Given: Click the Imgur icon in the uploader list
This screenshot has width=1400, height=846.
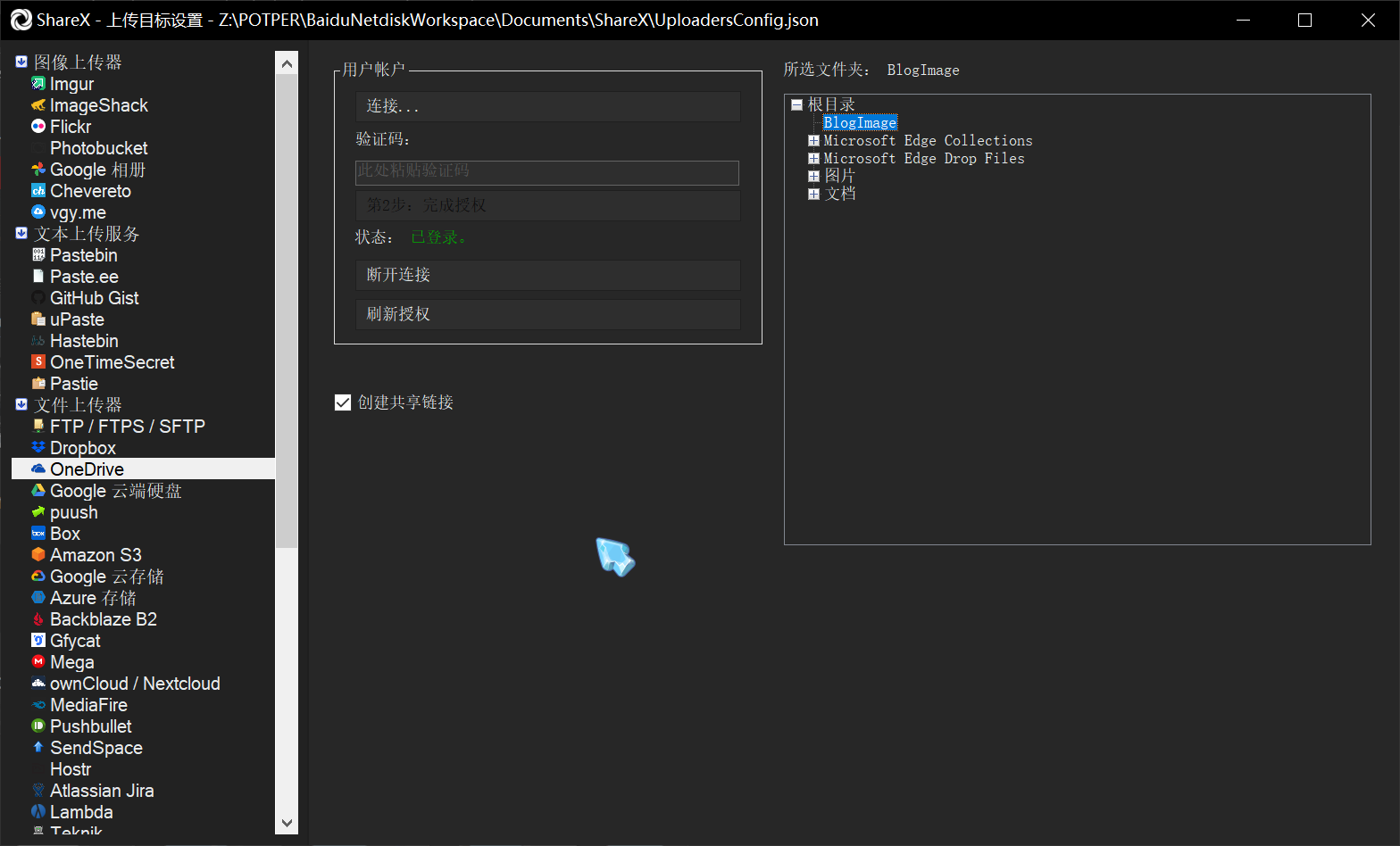Looking at the screenshot, I should click(x=38, y=84).
